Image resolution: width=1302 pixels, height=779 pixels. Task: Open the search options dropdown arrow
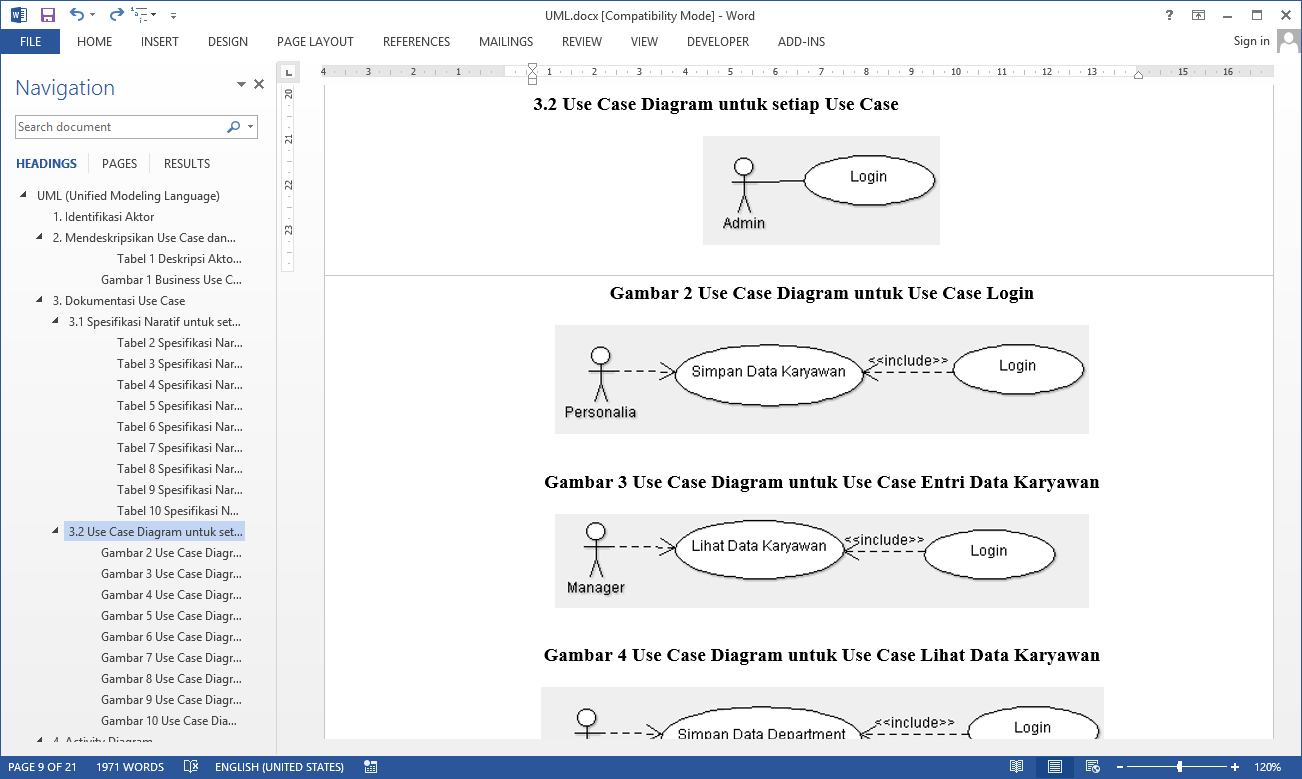click(250, 127)
